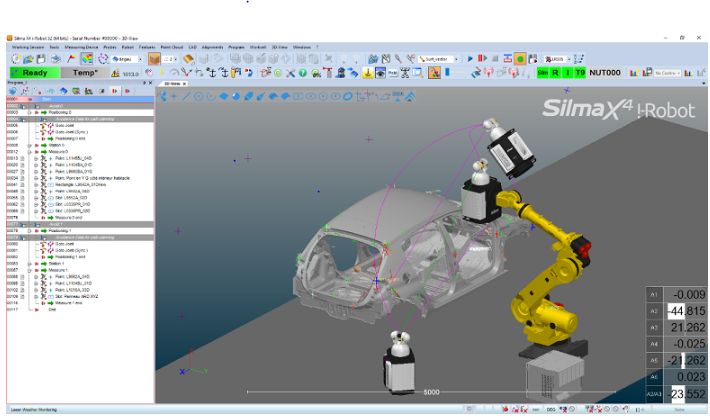Click the SilmaX4 I-Robot logo
The image size is (710, 420).
tap(618, 110)
